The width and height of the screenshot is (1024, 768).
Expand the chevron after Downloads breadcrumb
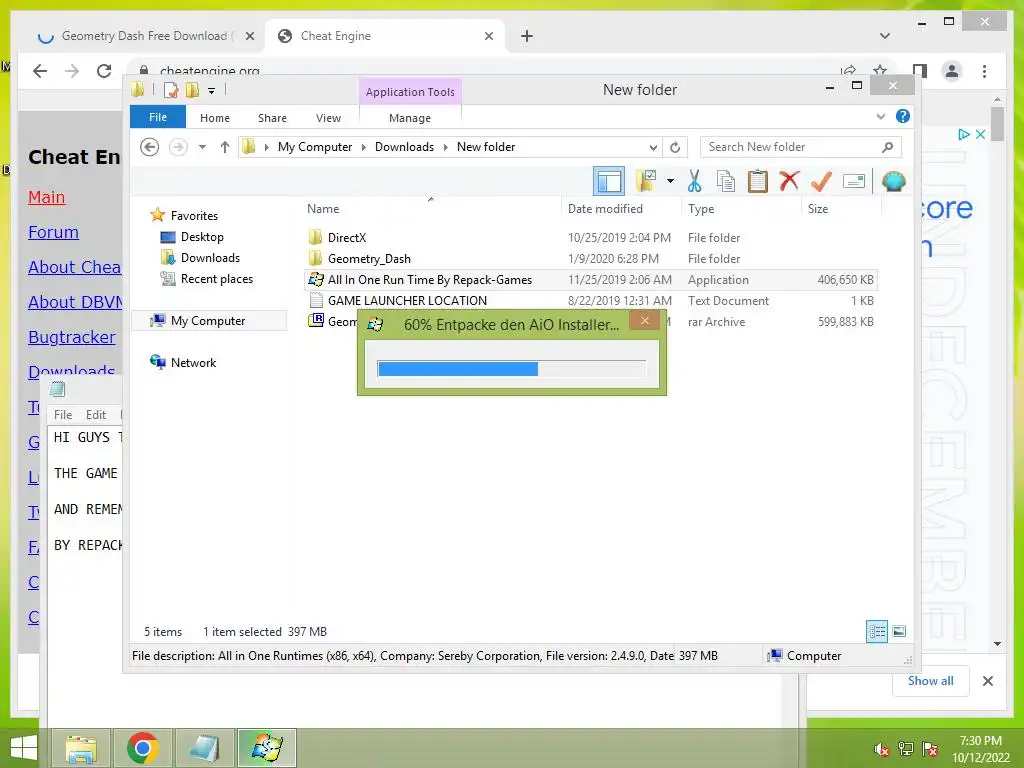(445, 148)
